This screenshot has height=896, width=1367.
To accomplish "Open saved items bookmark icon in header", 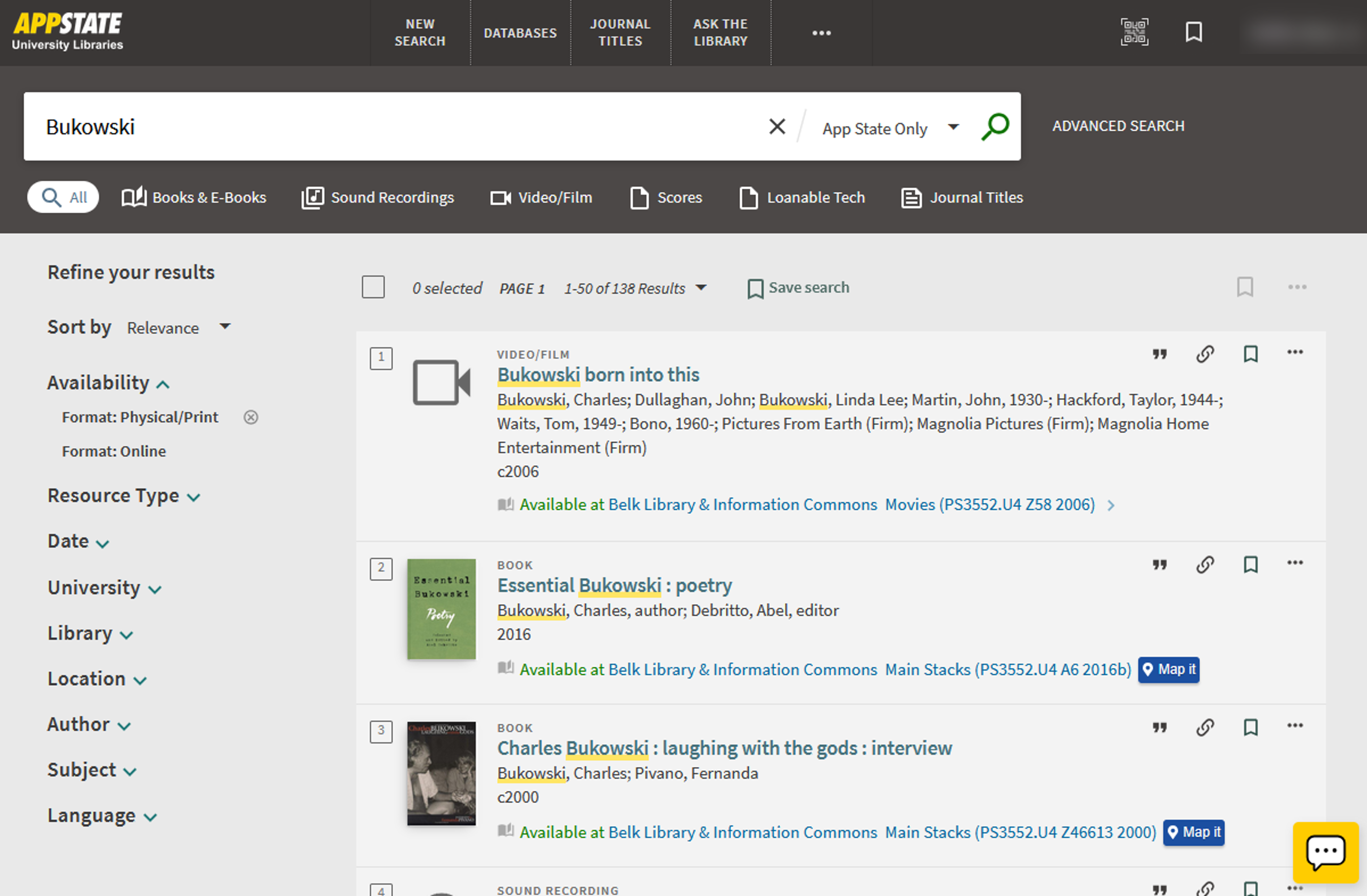I will [x=1194, y=32].
